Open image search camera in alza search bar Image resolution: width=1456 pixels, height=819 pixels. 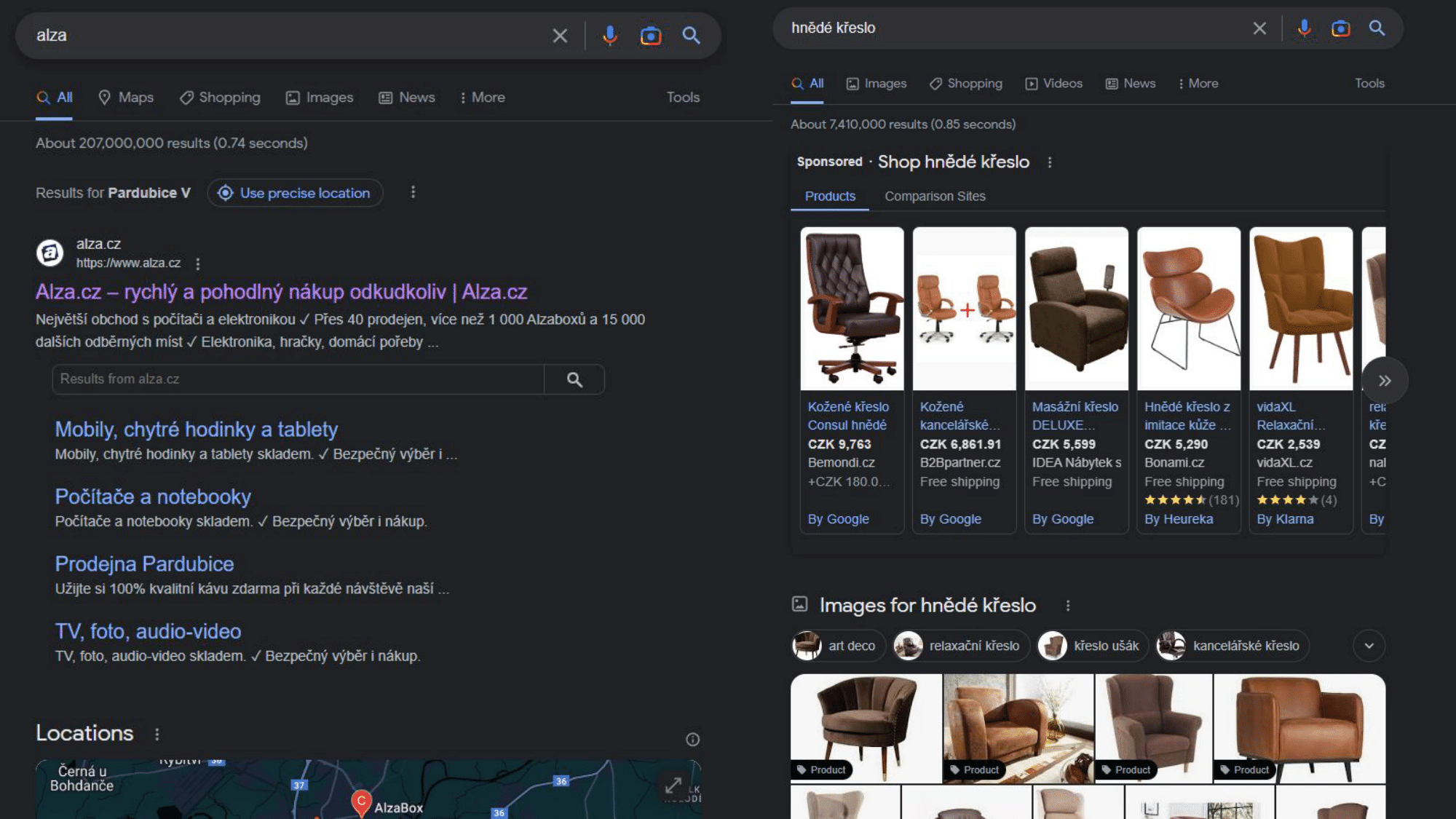(x=651, y=36)
